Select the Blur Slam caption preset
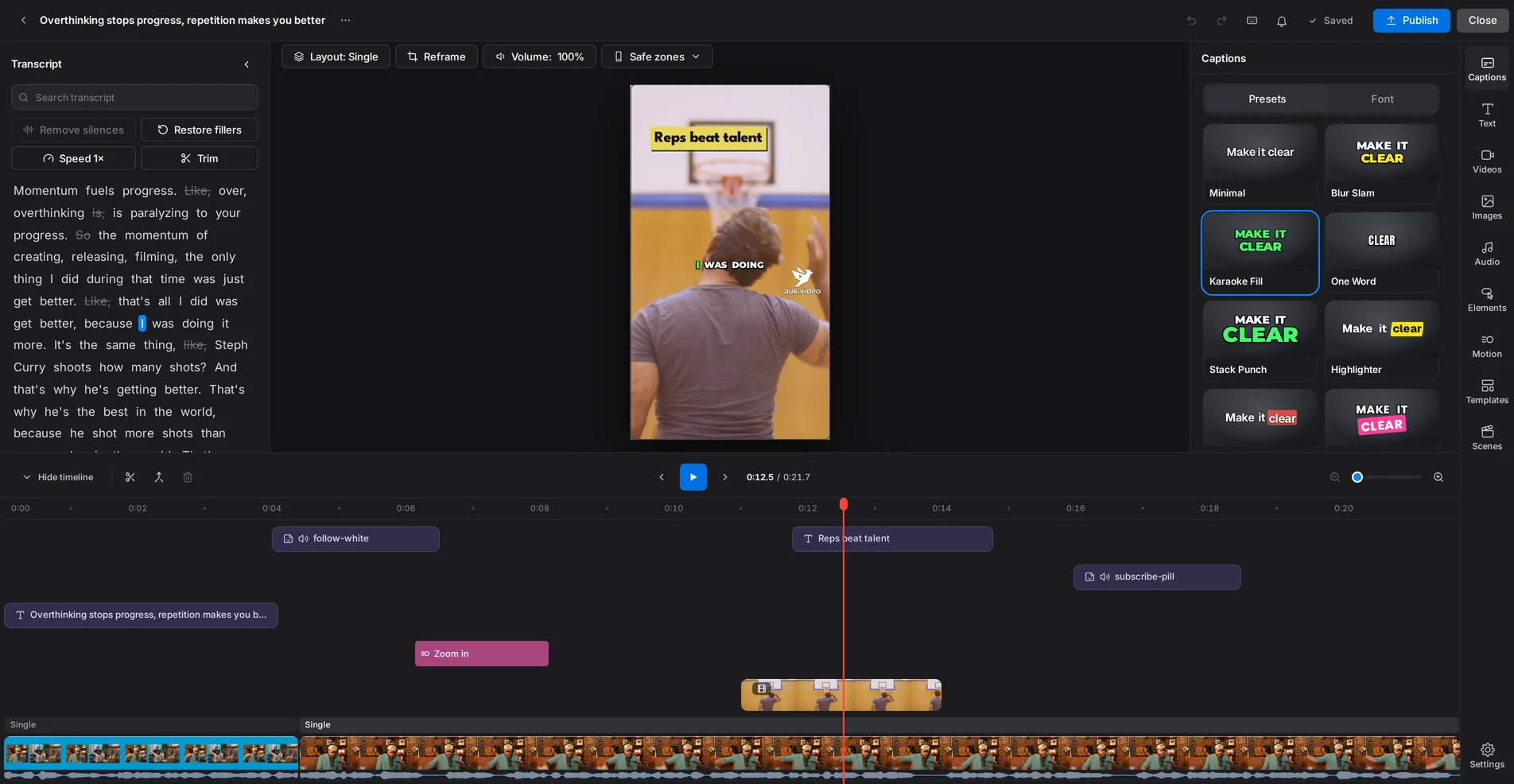Viewport: 1514px width, 784px height. coord(1381,164)
